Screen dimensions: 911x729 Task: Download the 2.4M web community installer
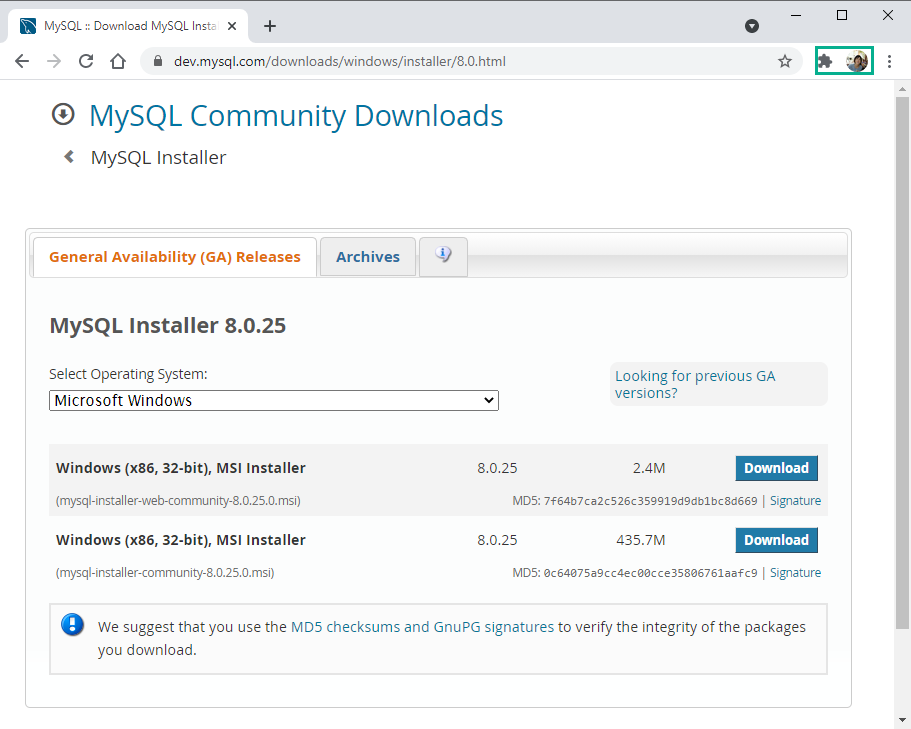click(776, 468)
